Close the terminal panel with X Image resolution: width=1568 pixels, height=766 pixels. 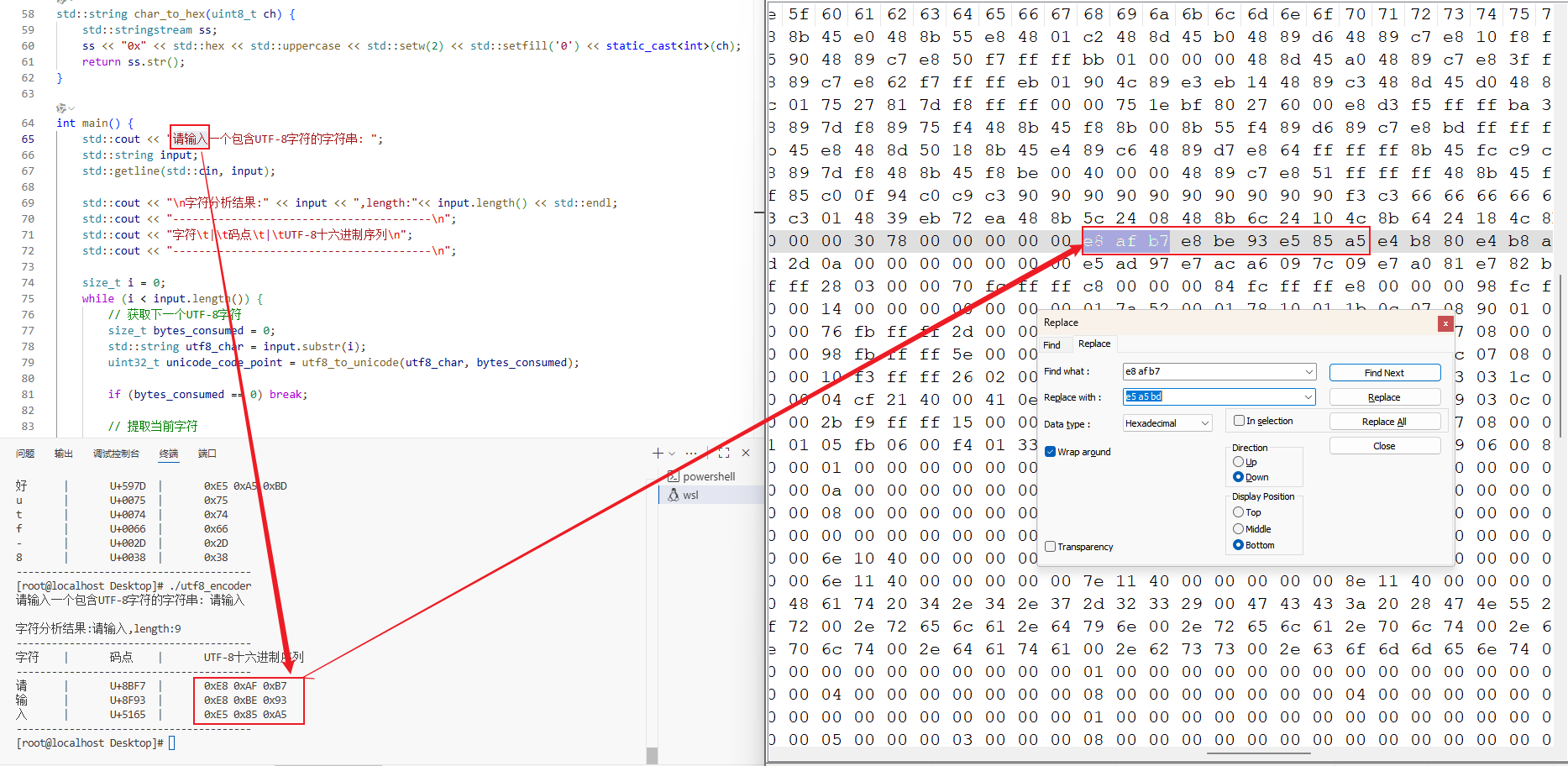coord(746,453)
